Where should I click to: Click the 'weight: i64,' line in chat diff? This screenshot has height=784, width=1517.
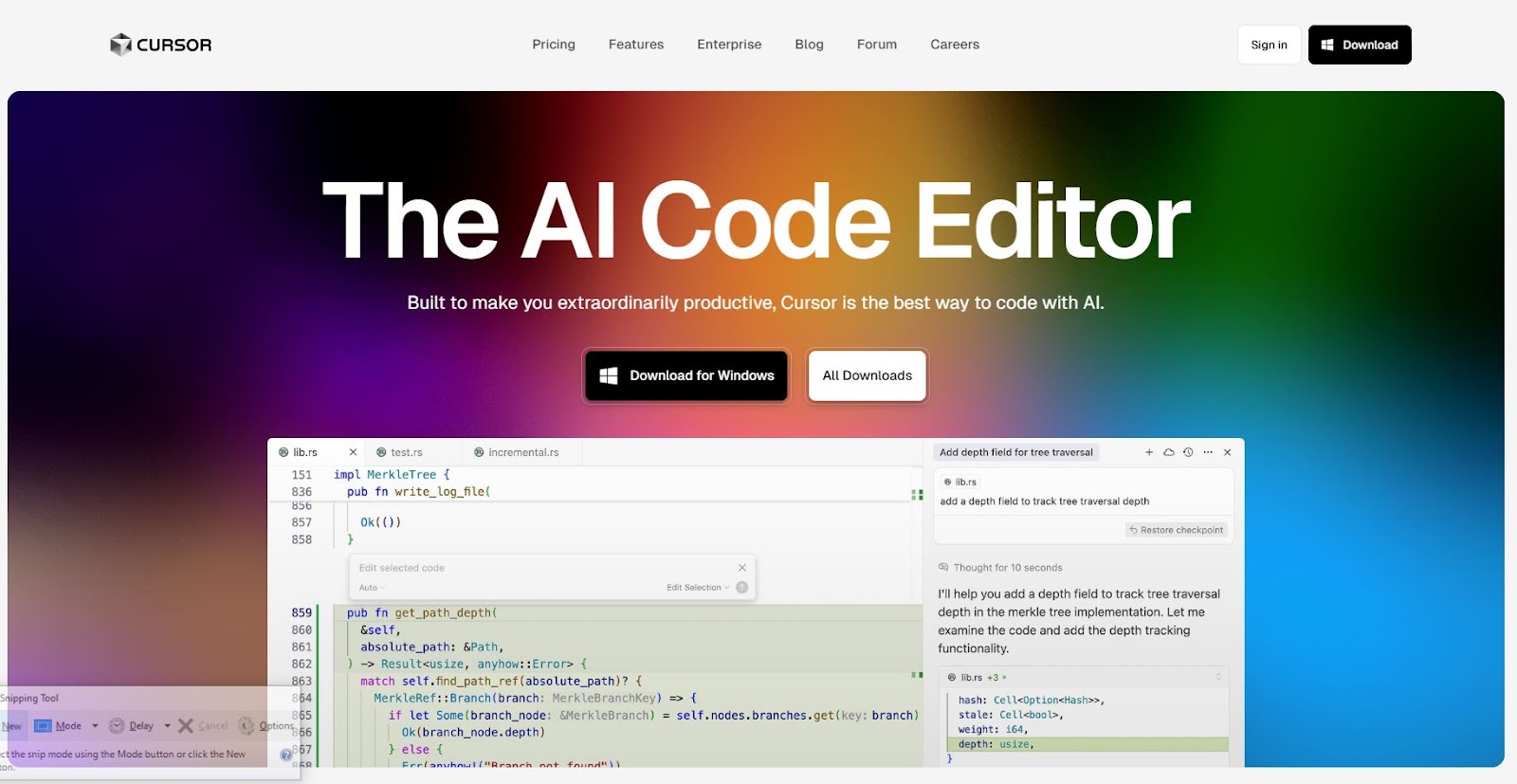[x=993, y=729]
